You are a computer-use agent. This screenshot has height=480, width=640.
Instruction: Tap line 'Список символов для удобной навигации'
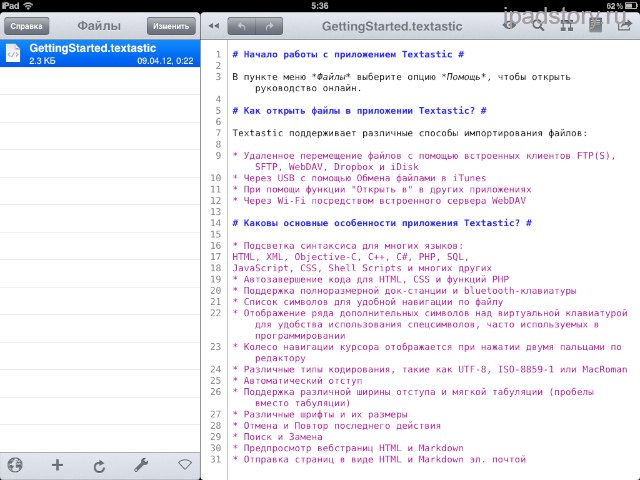(x=368, y=302)
